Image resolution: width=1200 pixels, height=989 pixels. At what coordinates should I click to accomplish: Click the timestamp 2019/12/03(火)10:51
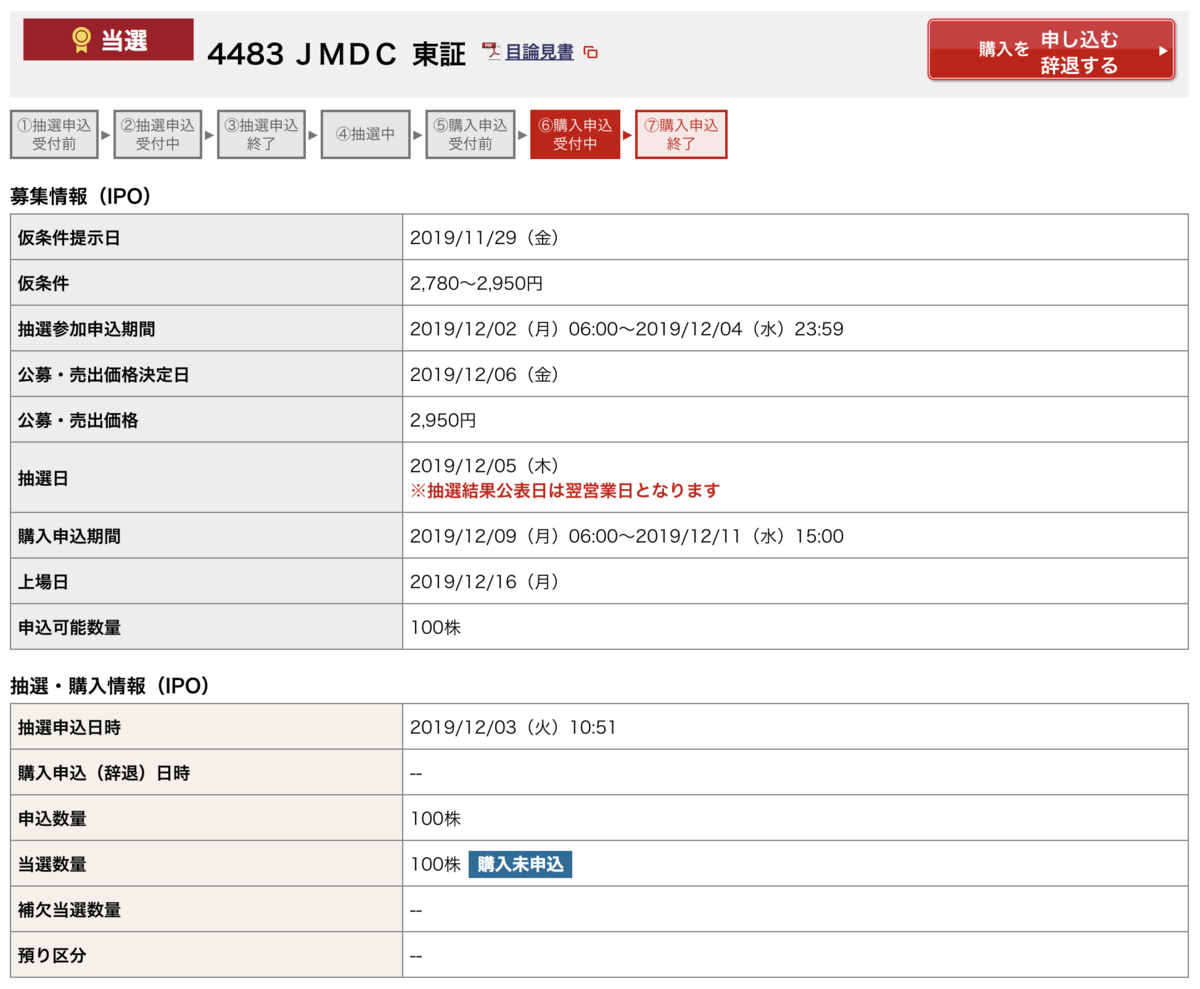tap(513, 727)
